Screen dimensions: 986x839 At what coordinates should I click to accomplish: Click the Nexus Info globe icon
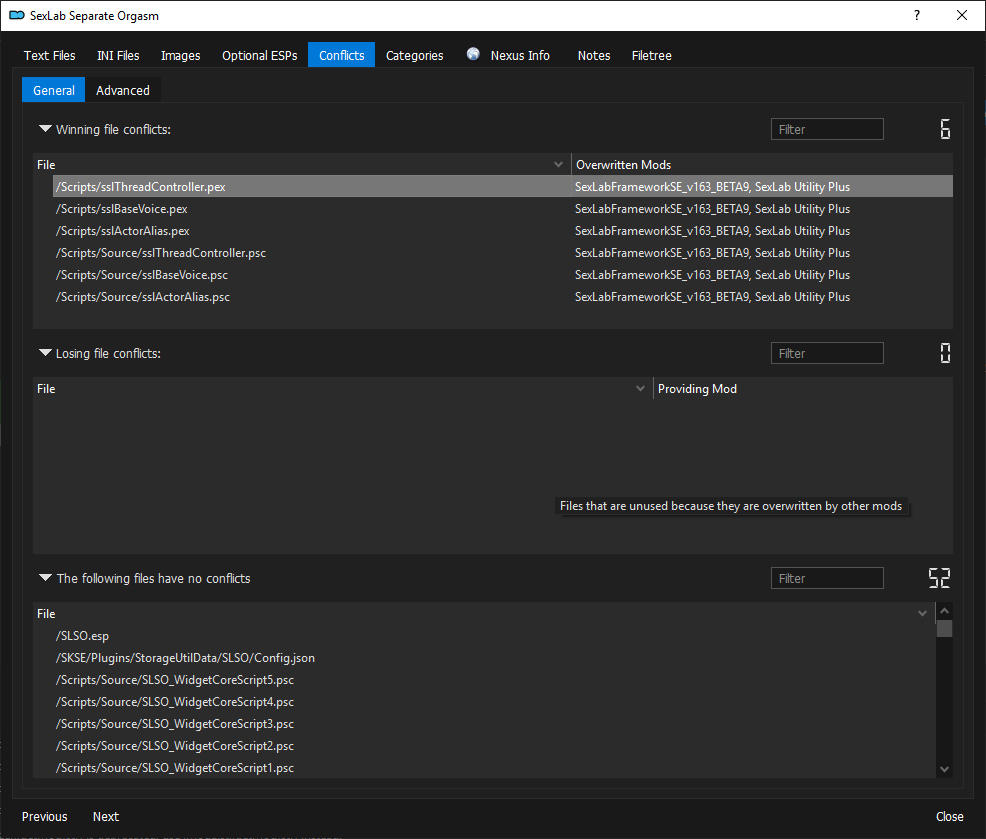[x=473, y=54]
